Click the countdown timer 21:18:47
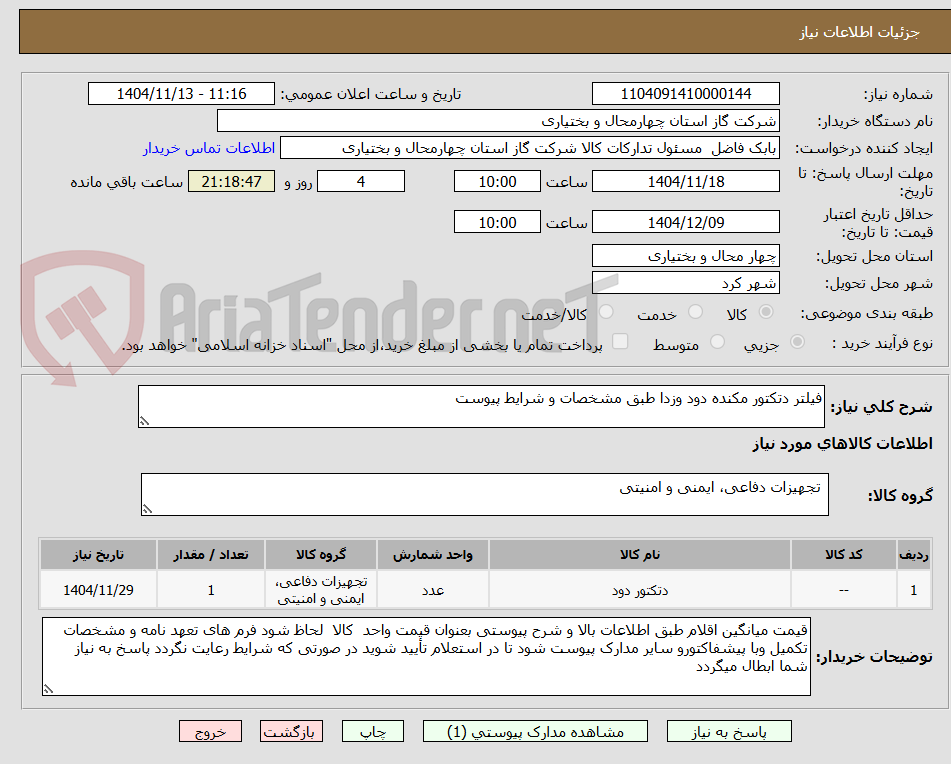951x764 pixels. click(x=231, y=181)
